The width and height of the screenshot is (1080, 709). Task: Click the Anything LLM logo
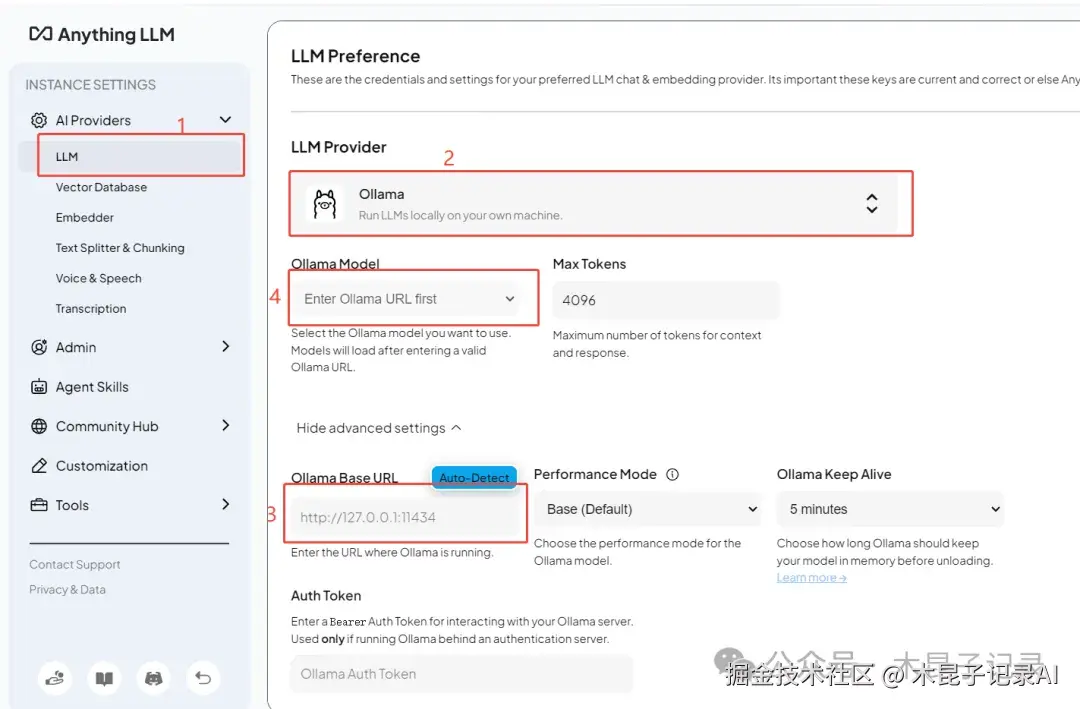coord(102,34)
